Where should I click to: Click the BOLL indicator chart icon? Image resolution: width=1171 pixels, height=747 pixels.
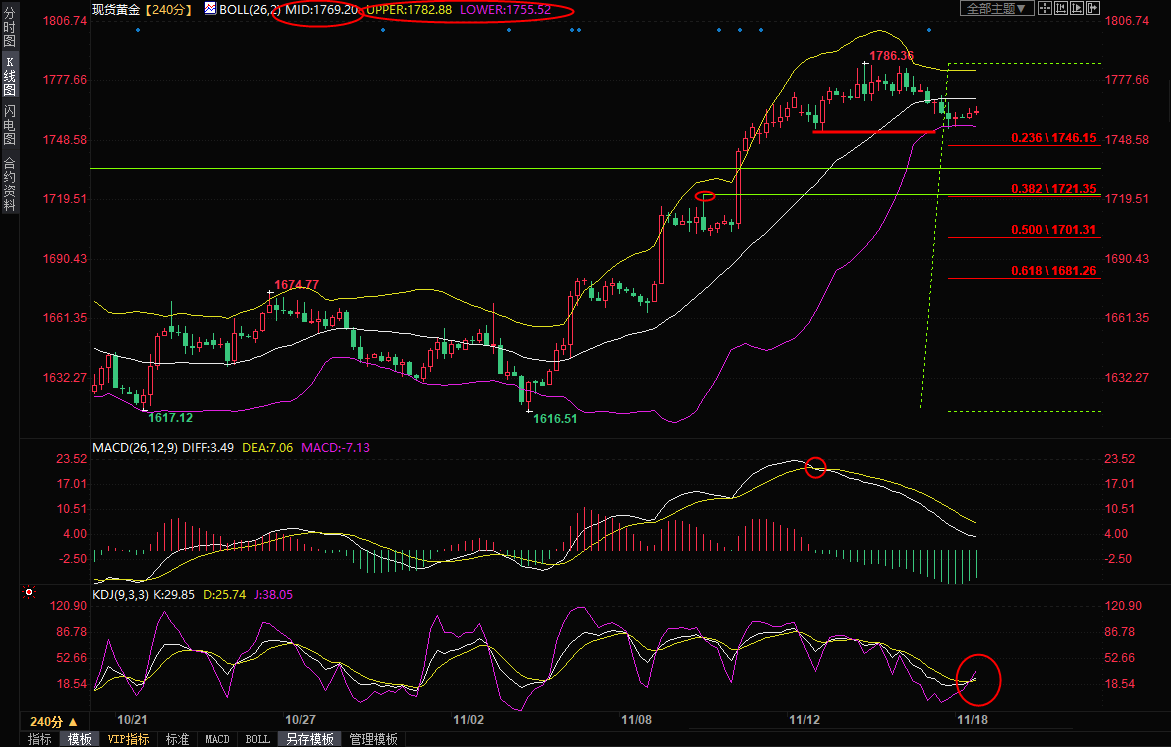click(210, 9)
